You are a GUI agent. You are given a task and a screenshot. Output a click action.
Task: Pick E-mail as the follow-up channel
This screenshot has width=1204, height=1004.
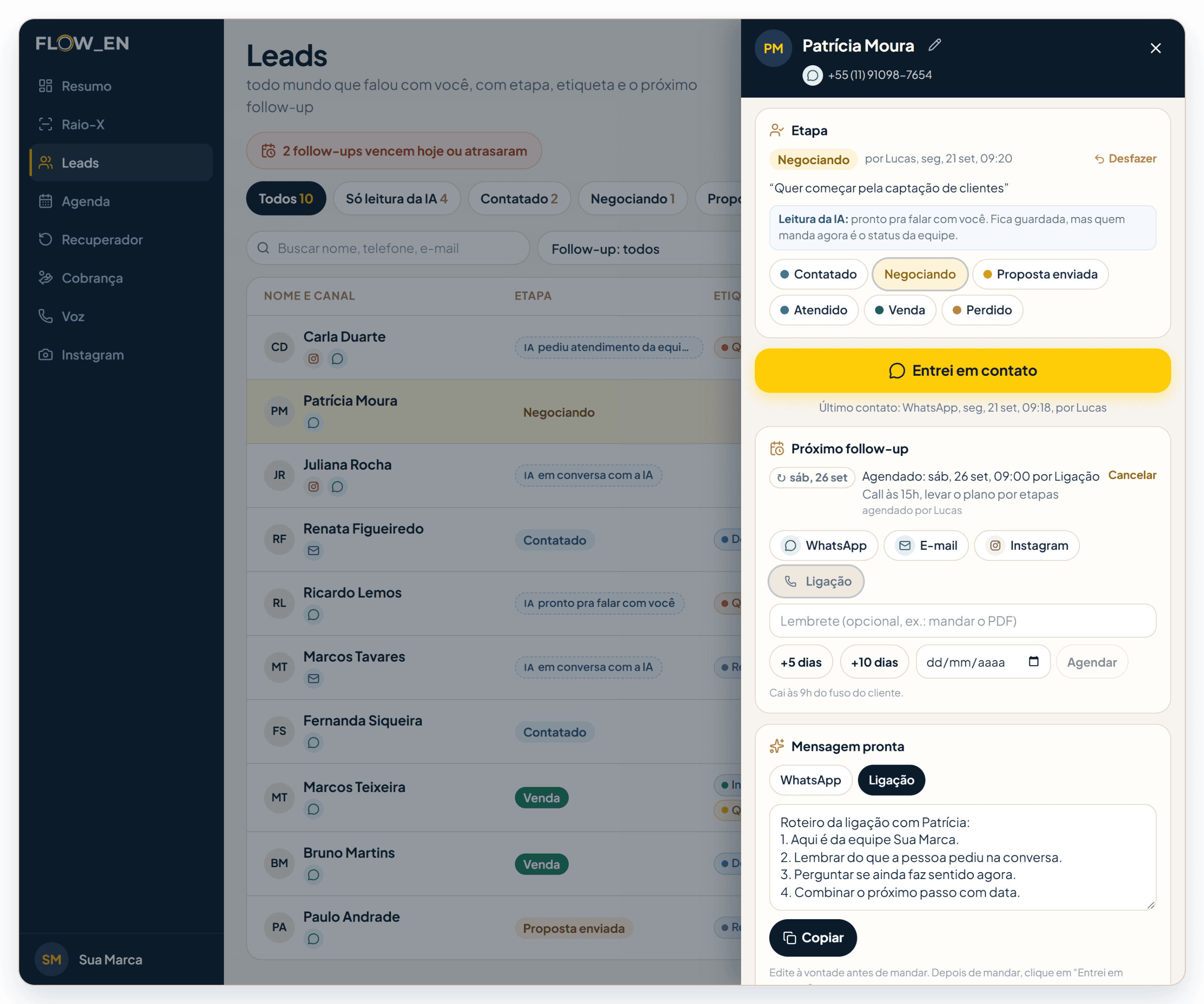pos(926,546)
